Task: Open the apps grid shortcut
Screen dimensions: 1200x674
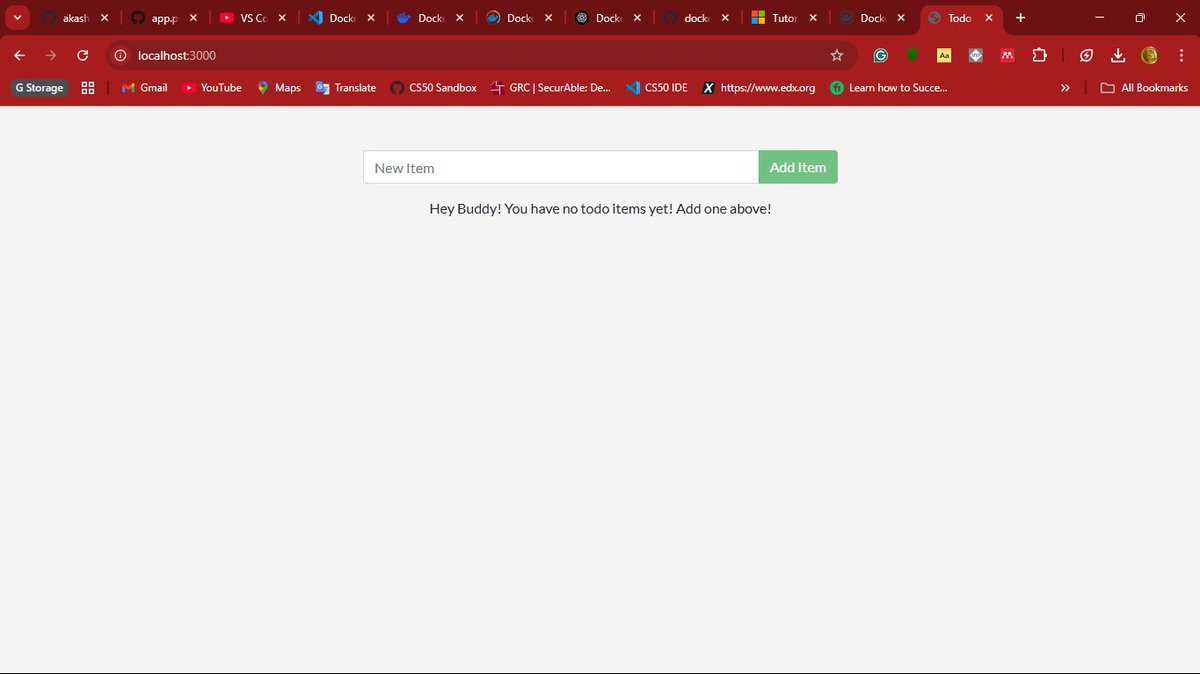Action: 88,88
